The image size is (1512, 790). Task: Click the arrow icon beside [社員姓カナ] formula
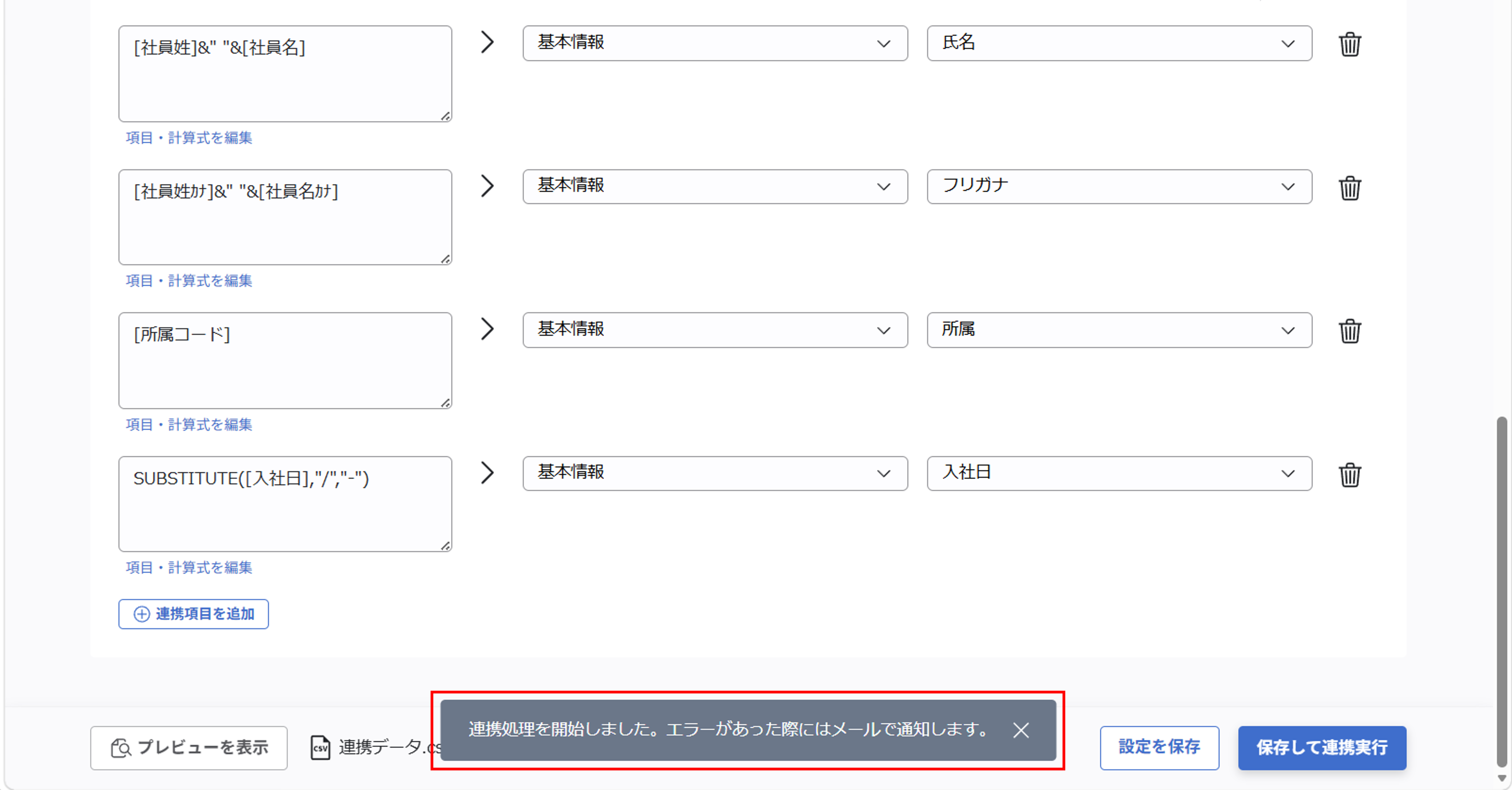point(487,186)
